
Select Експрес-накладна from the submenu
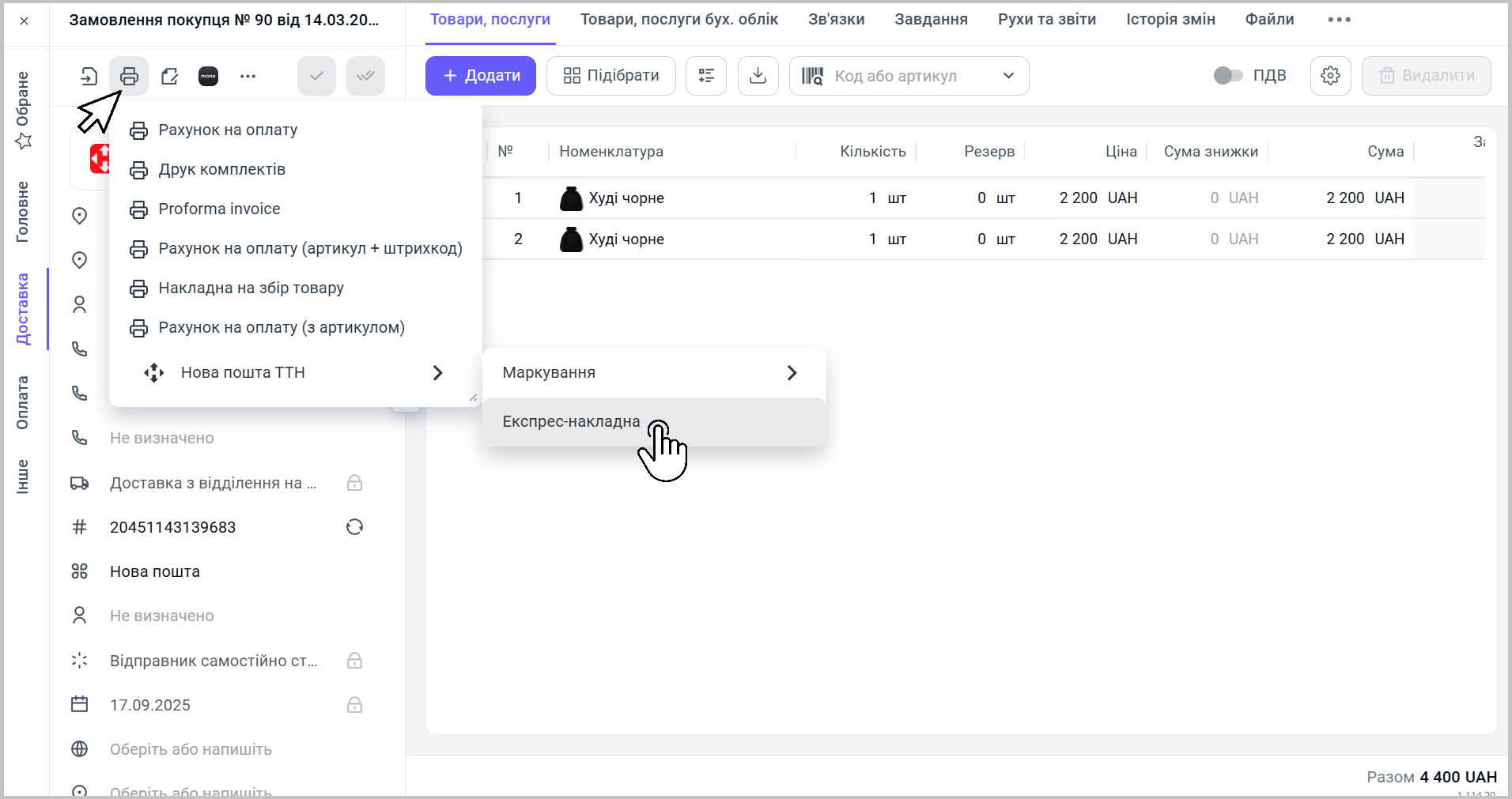tap(571, 422)
